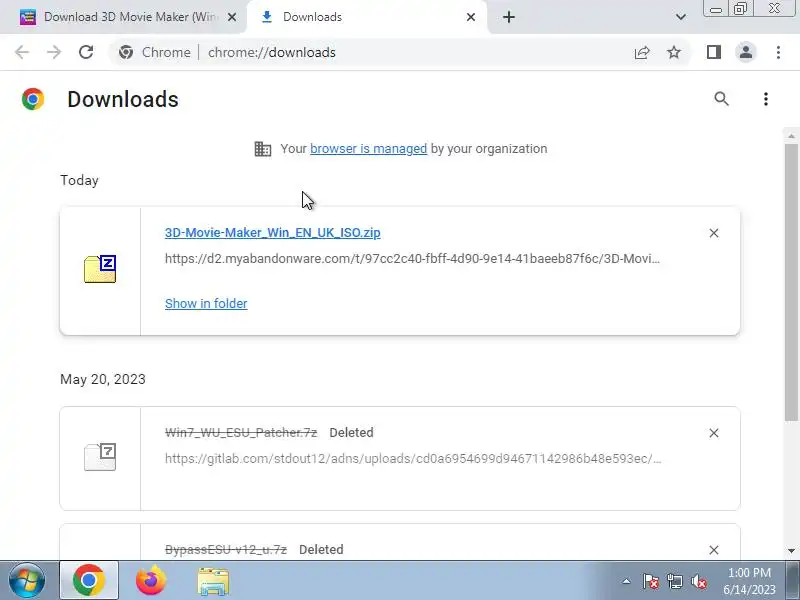Click the Chrome site info icon in address bar
The width and height of the screenshot is (800, 600).
tap(126, 52)
